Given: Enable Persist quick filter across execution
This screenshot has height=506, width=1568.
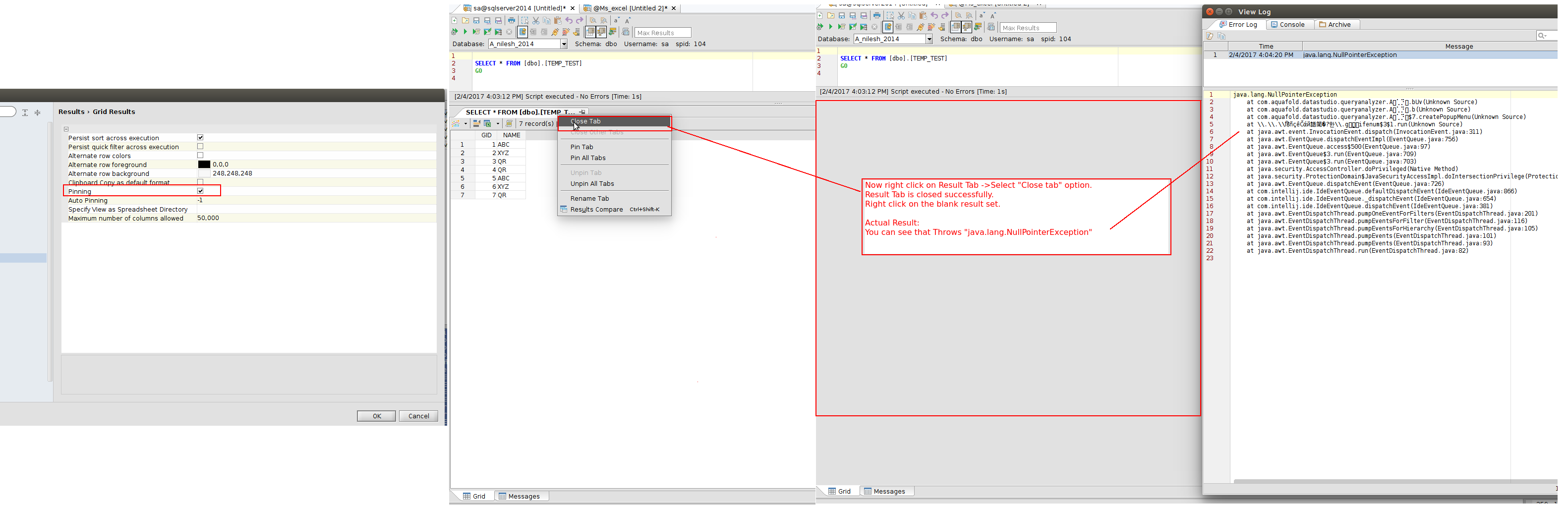Looking at the screenshot, I should coord(200,147).
